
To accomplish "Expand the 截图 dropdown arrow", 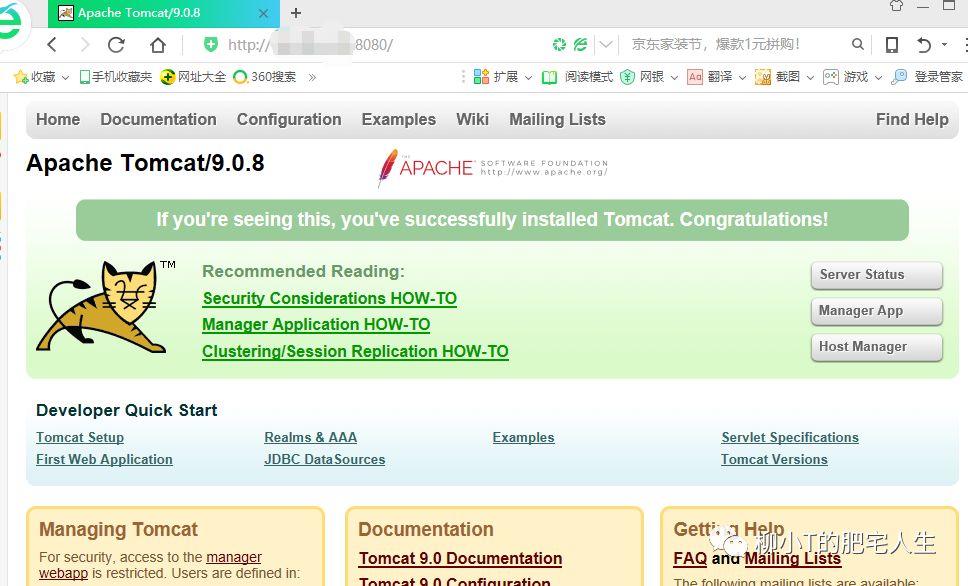I will click(810, 78).
